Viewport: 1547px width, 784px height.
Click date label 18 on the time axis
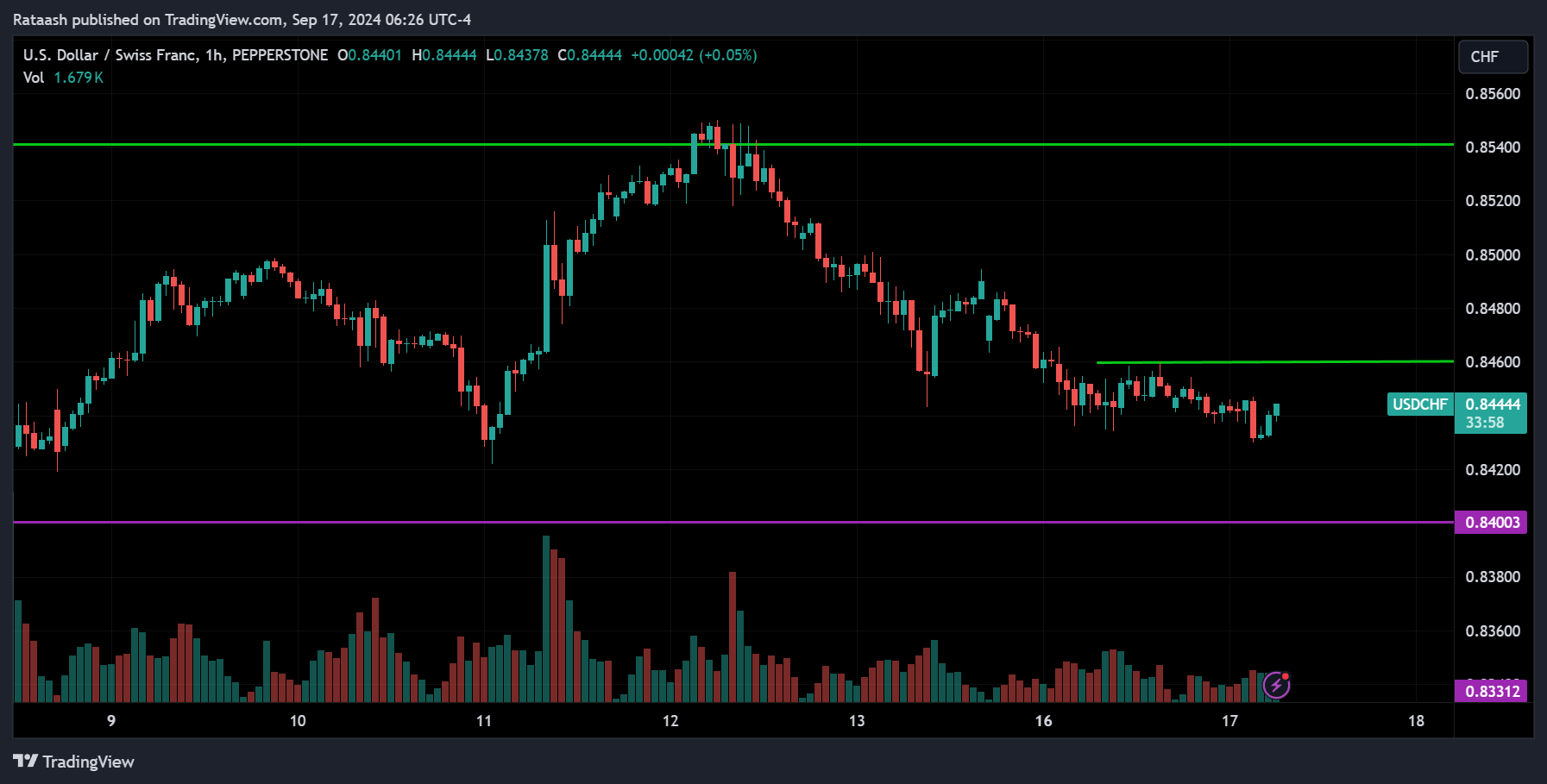click(x=1416, y=721)
